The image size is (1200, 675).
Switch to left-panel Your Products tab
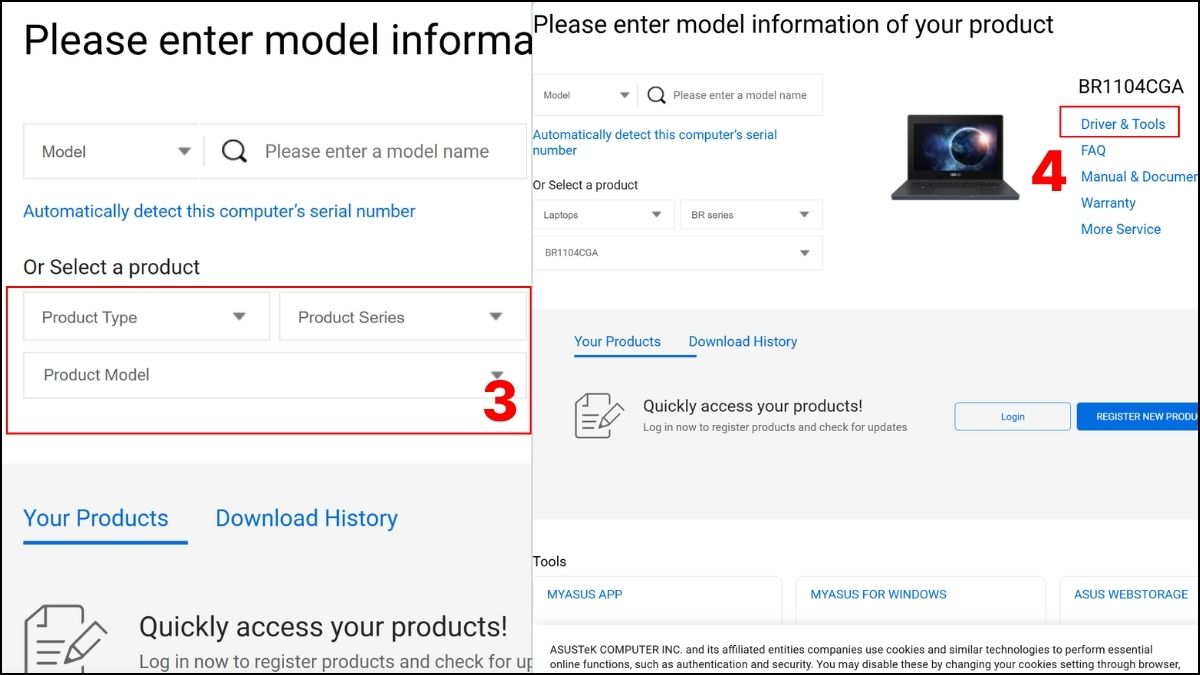96,518
